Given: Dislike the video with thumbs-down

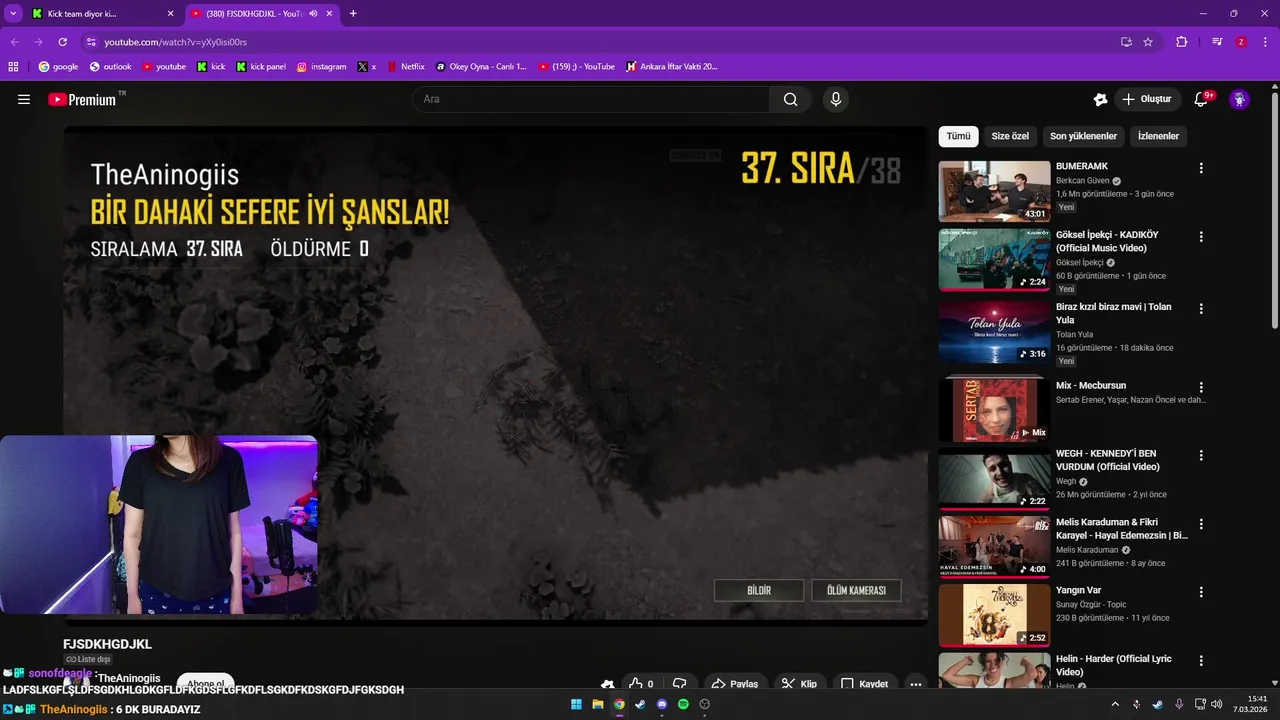Looking at the screenshot, I should 680,684.
